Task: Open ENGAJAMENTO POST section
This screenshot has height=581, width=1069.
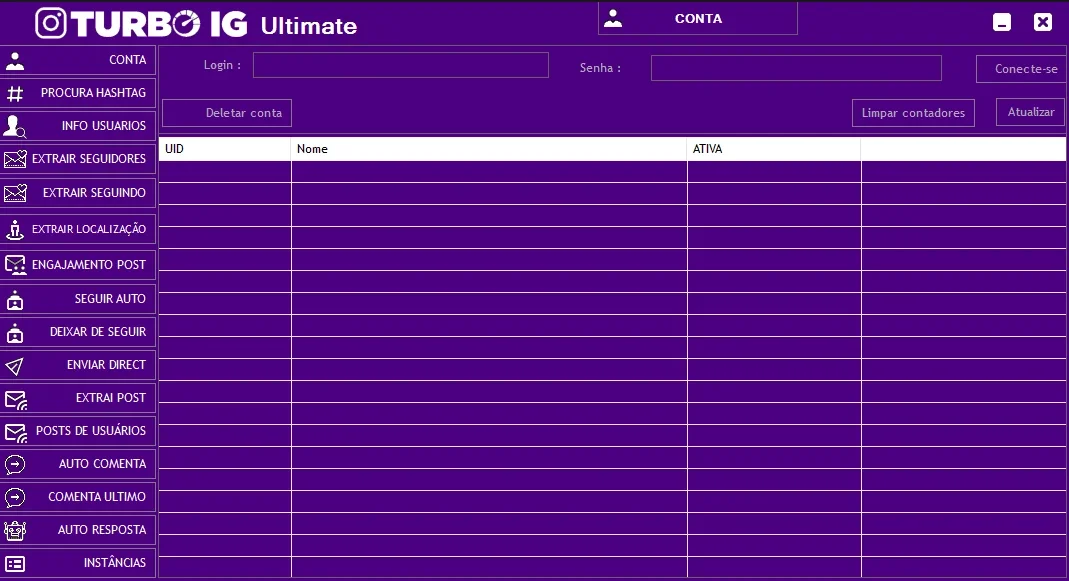Action: pyautogui.click(x=78, y=265)
